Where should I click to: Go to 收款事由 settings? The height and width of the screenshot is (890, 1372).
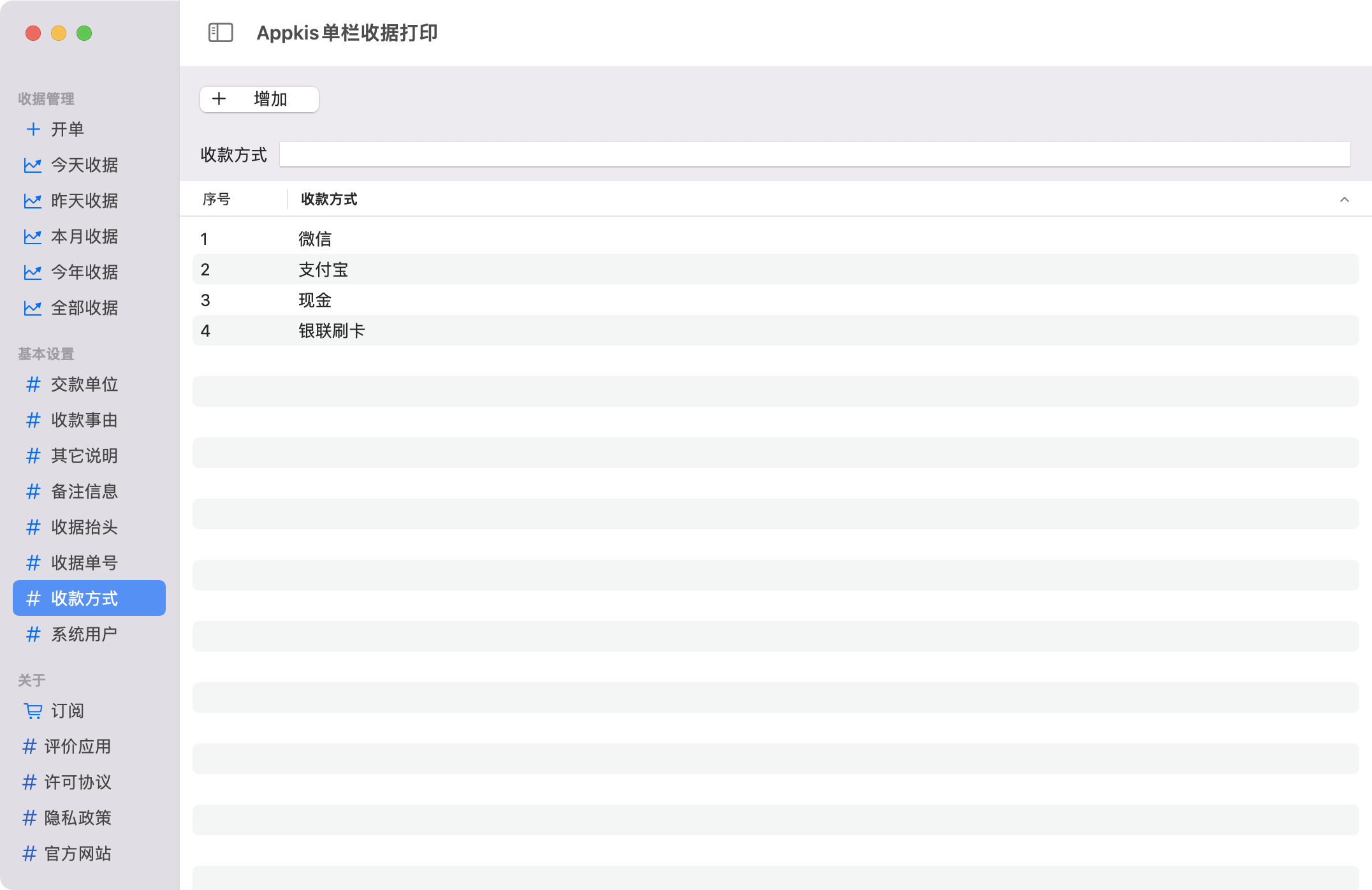[89, 420]
